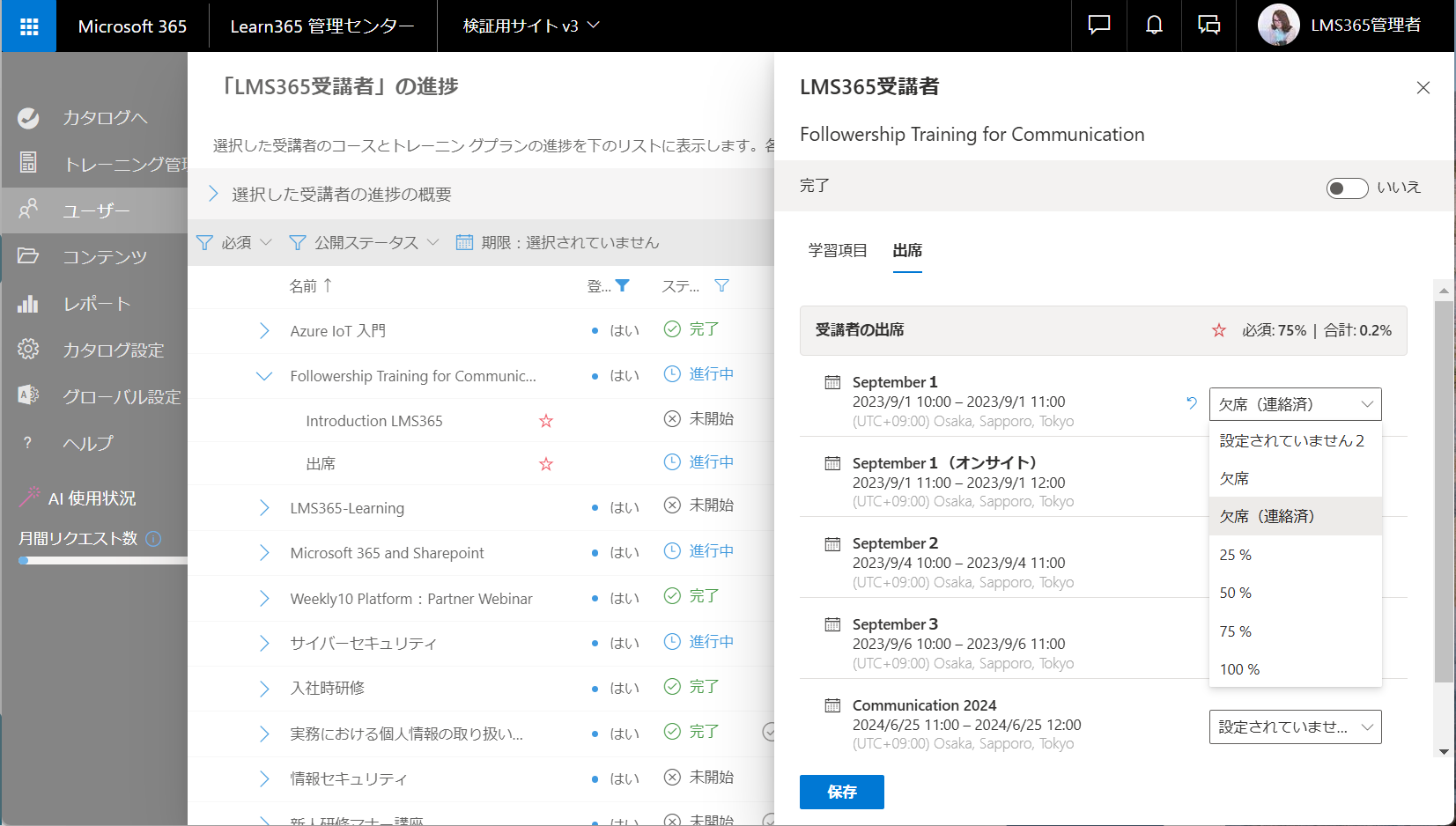Select 欠席 option in dropdown list
Viewport: 1456px width, 826px height.
pyautogui.click(x=1295, y=478)
